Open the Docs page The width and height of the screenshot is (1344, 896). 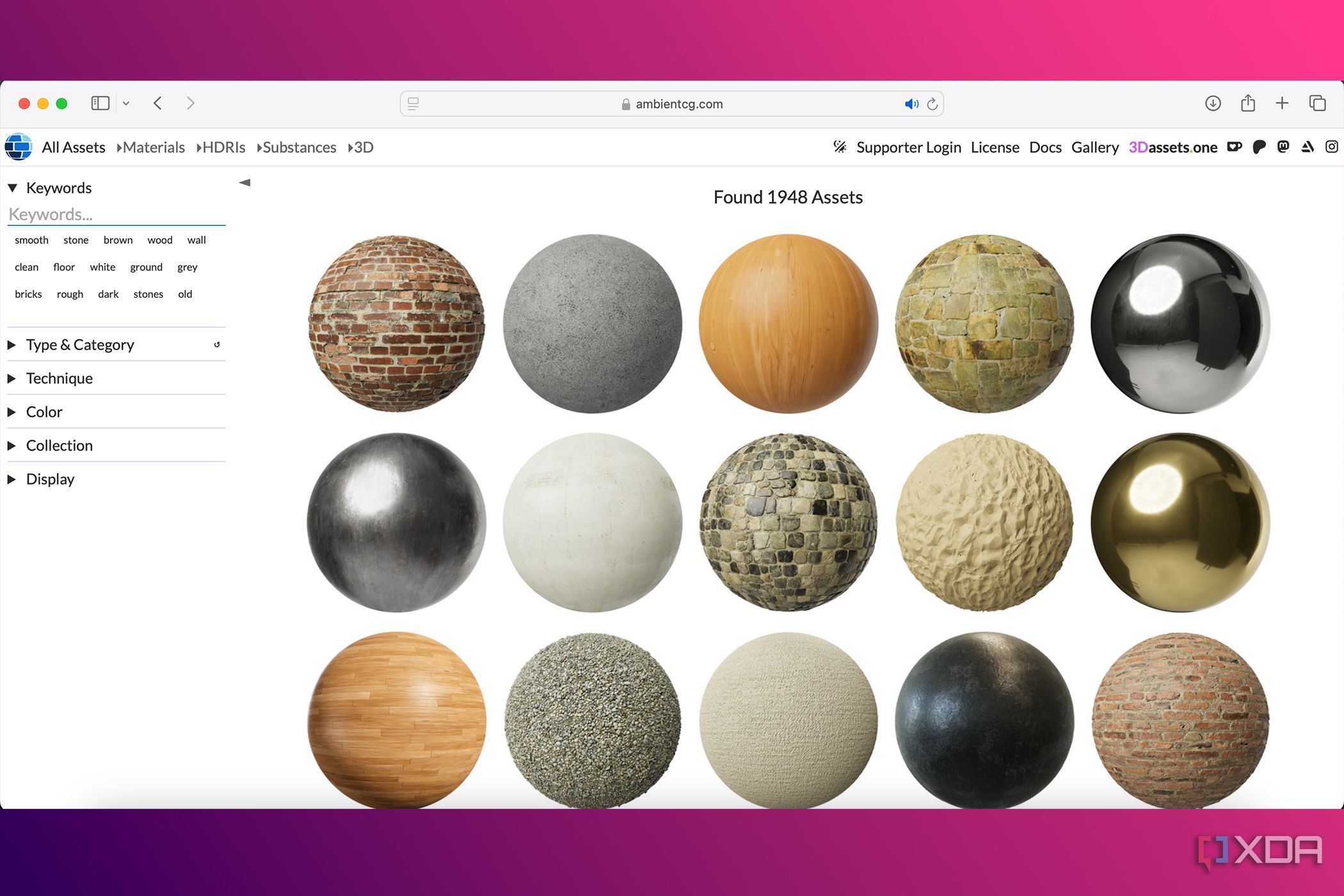point(1045,147)
